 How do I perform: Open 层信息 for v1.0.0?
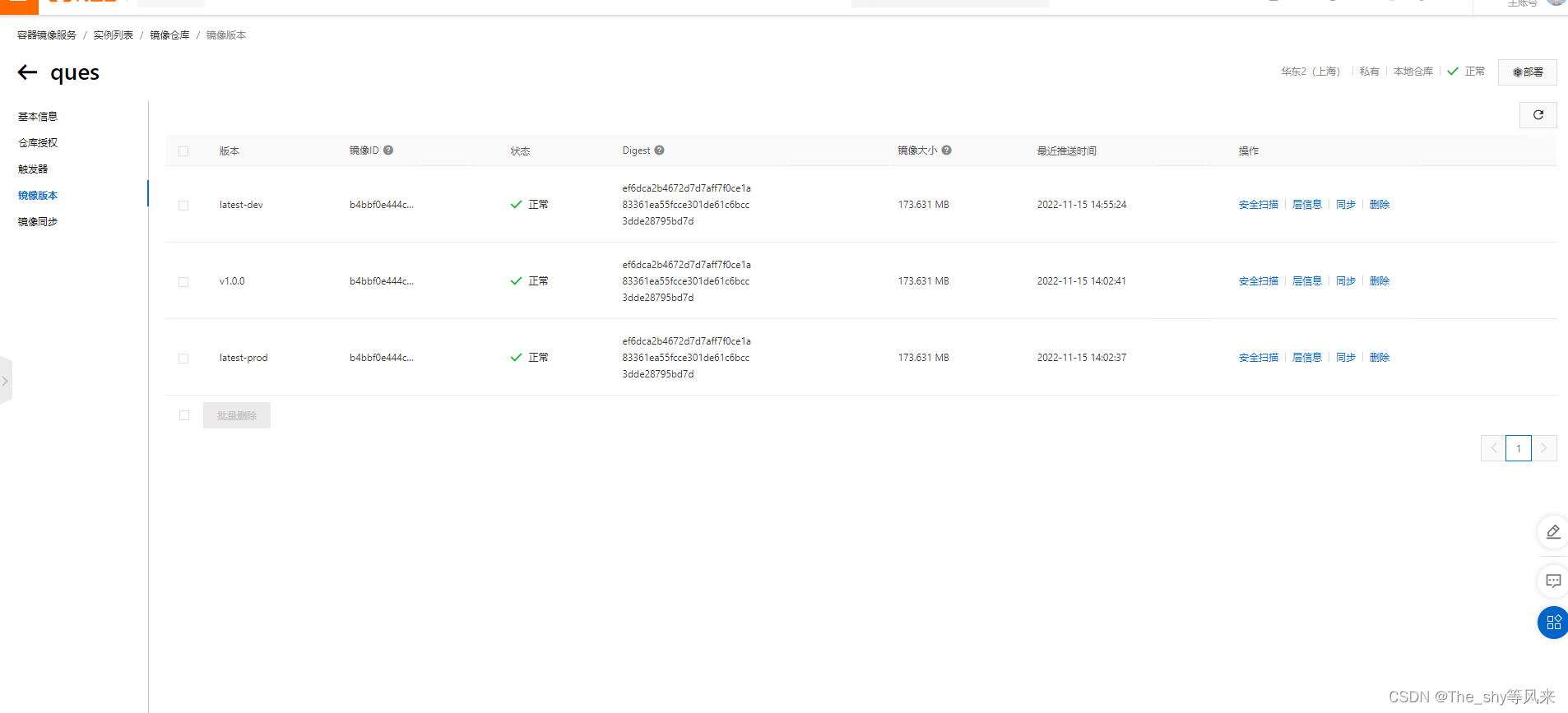1307,281
